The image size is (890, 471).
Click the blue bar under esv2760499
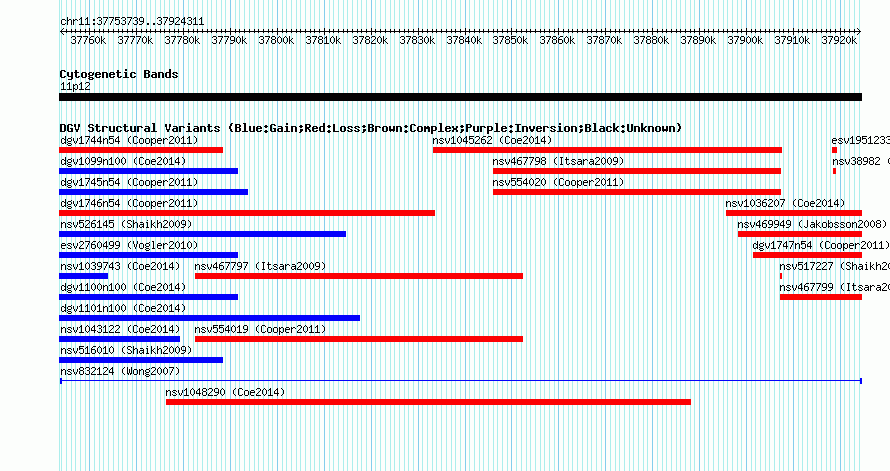pos(149,255)
